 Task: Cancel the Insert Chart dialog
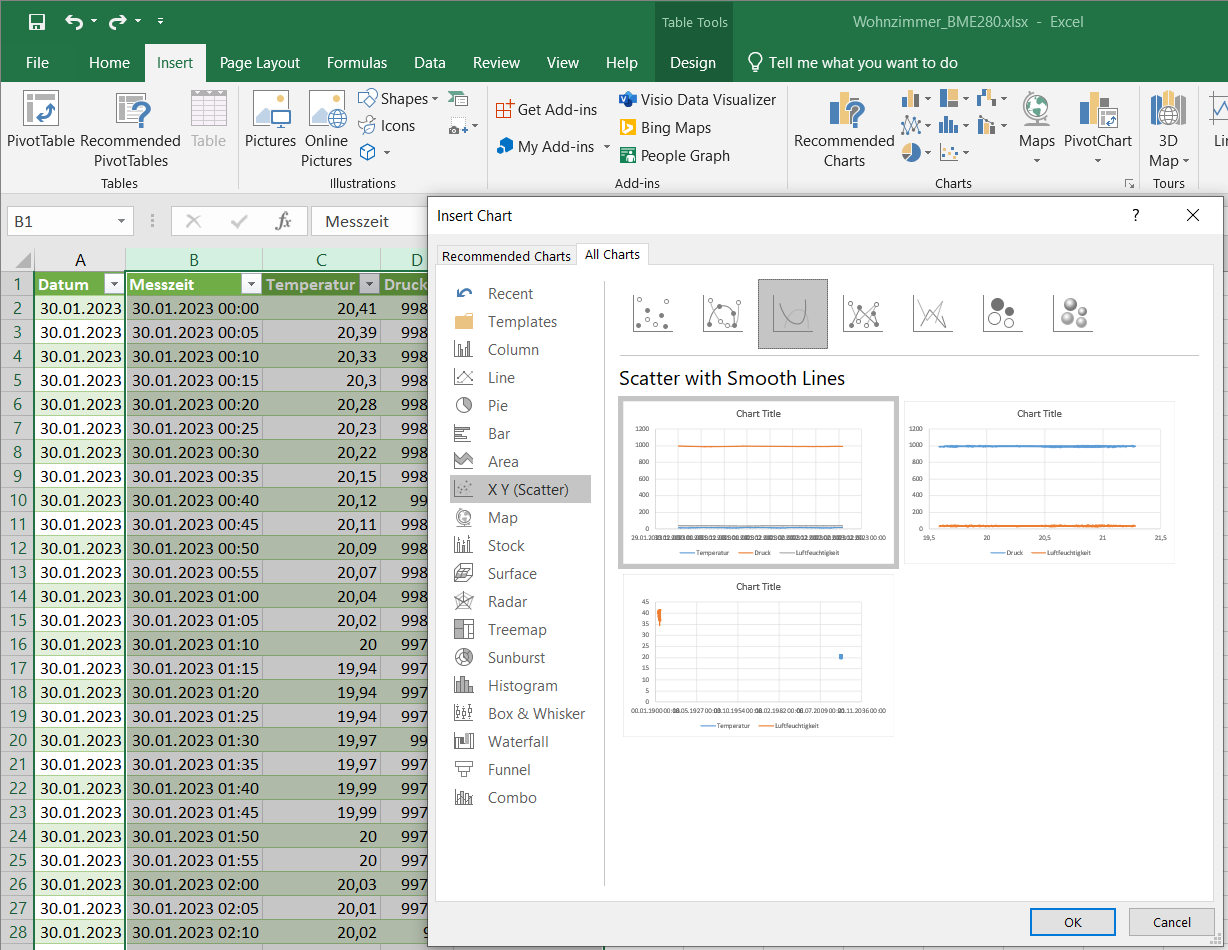click(1172, 922)
